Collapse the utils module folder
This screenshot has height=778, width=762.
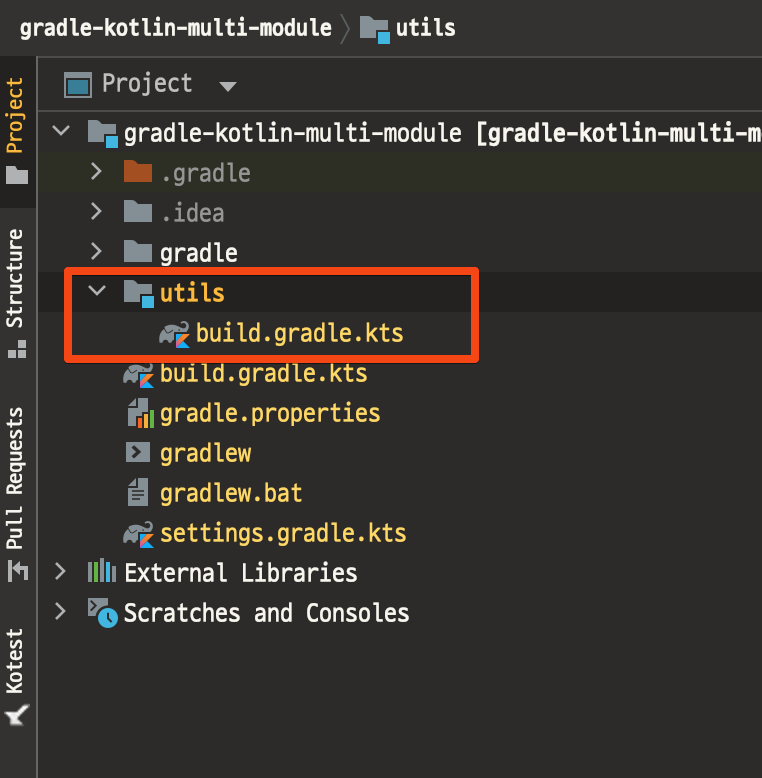[97, 290]
